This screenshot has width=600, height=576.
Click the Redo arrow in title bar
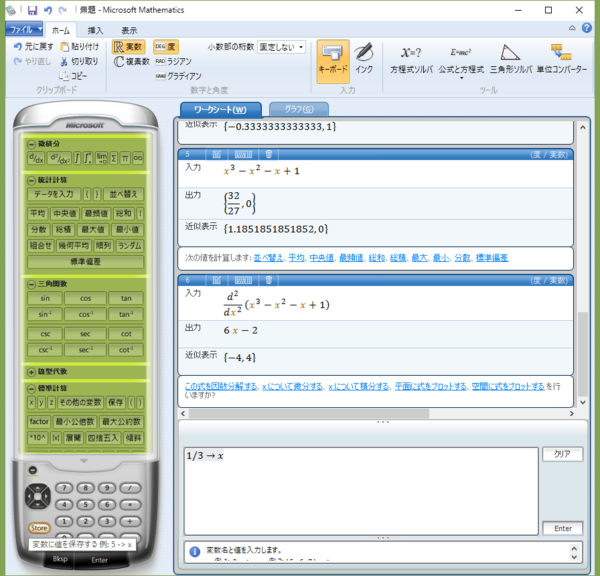62,10
